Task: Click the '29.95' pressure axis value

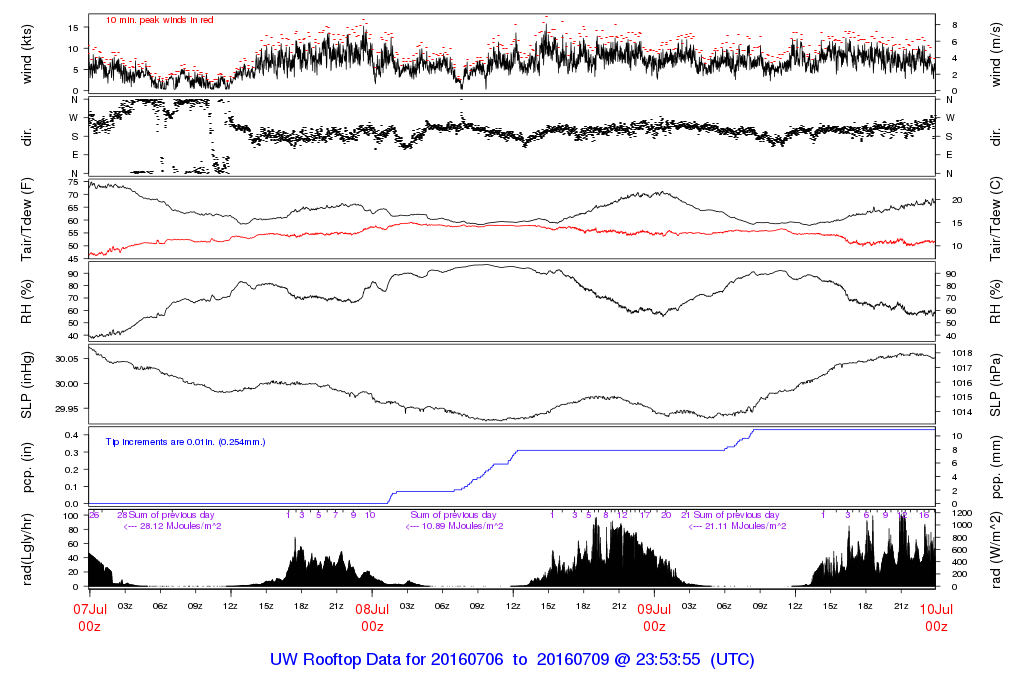Action: tap(67, 409)
